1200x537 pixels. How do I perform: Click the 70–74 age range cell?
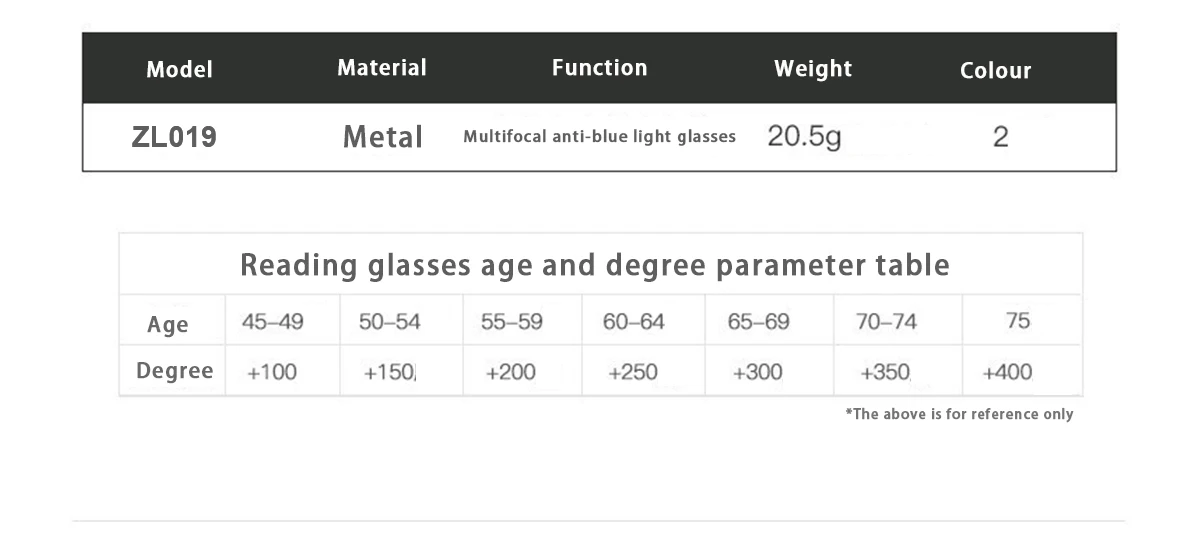coord(886,322)
